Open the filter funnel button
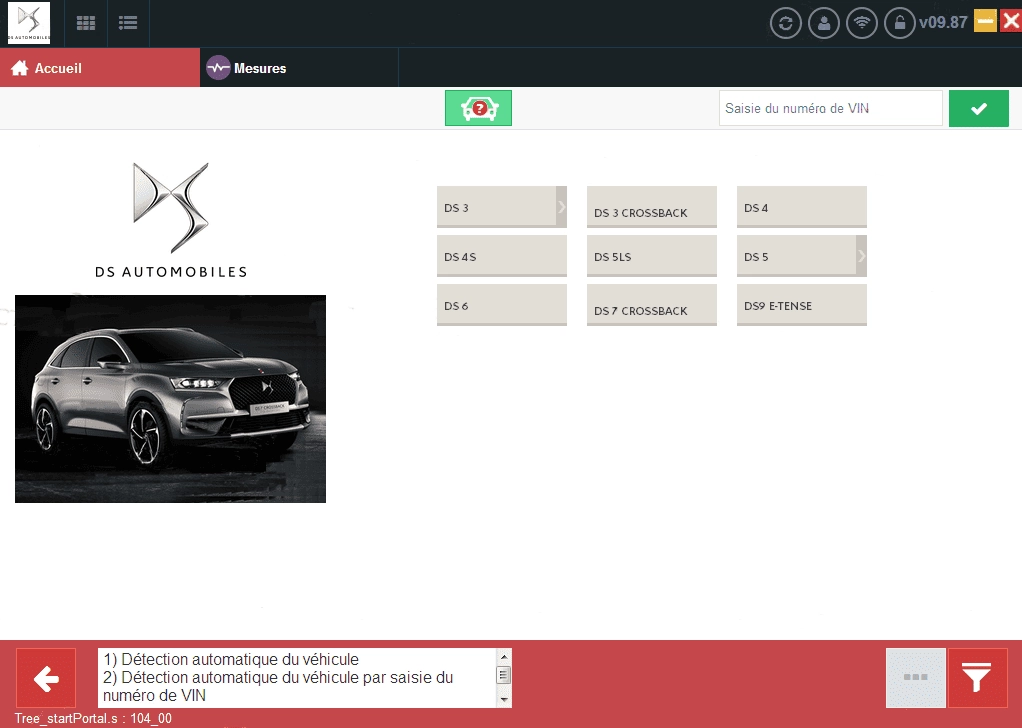The width and height of the screenshot is (1022, 728). 978,678
